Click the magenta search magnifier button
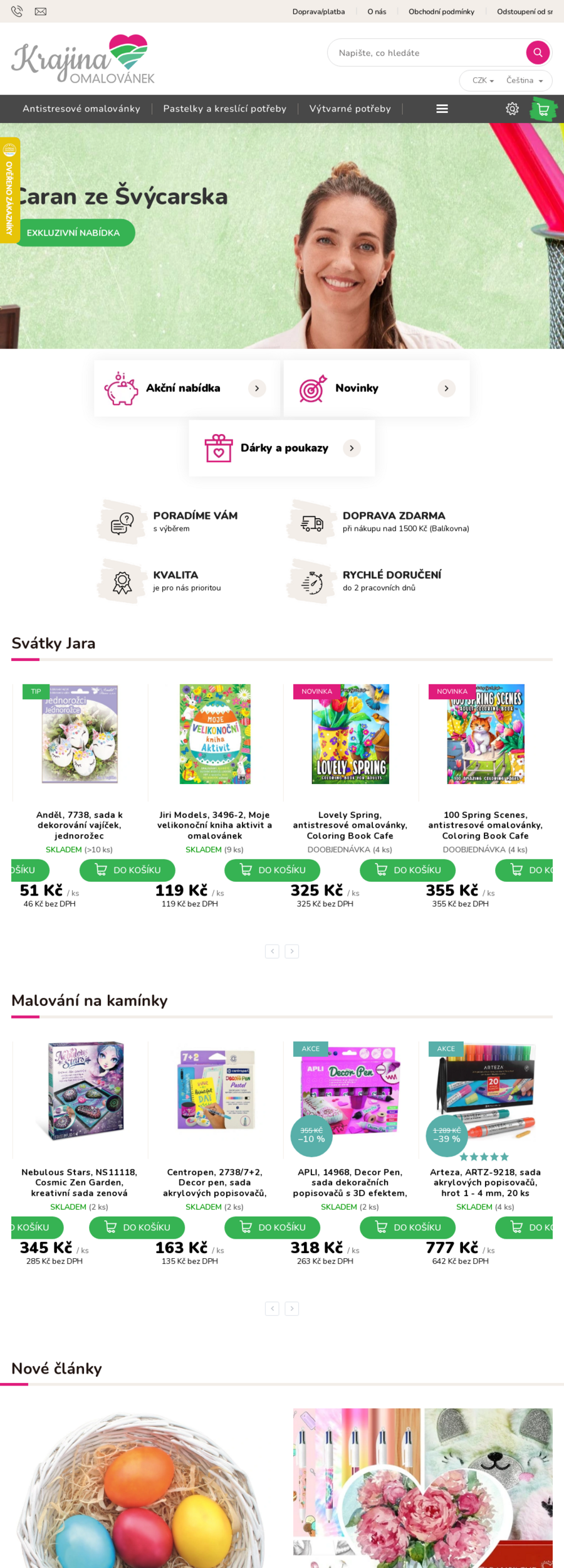564x1568 pixels. pos(538,53)
